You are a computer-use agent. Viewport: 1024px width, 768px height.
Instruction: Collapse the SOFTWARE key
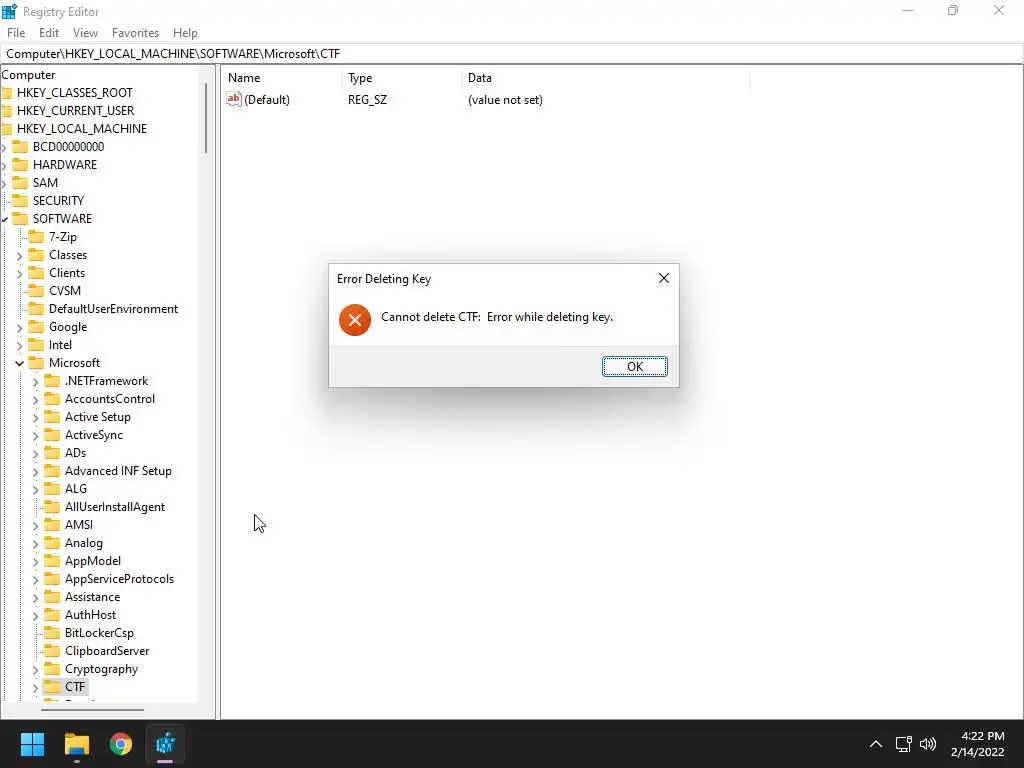click(5, 219)
